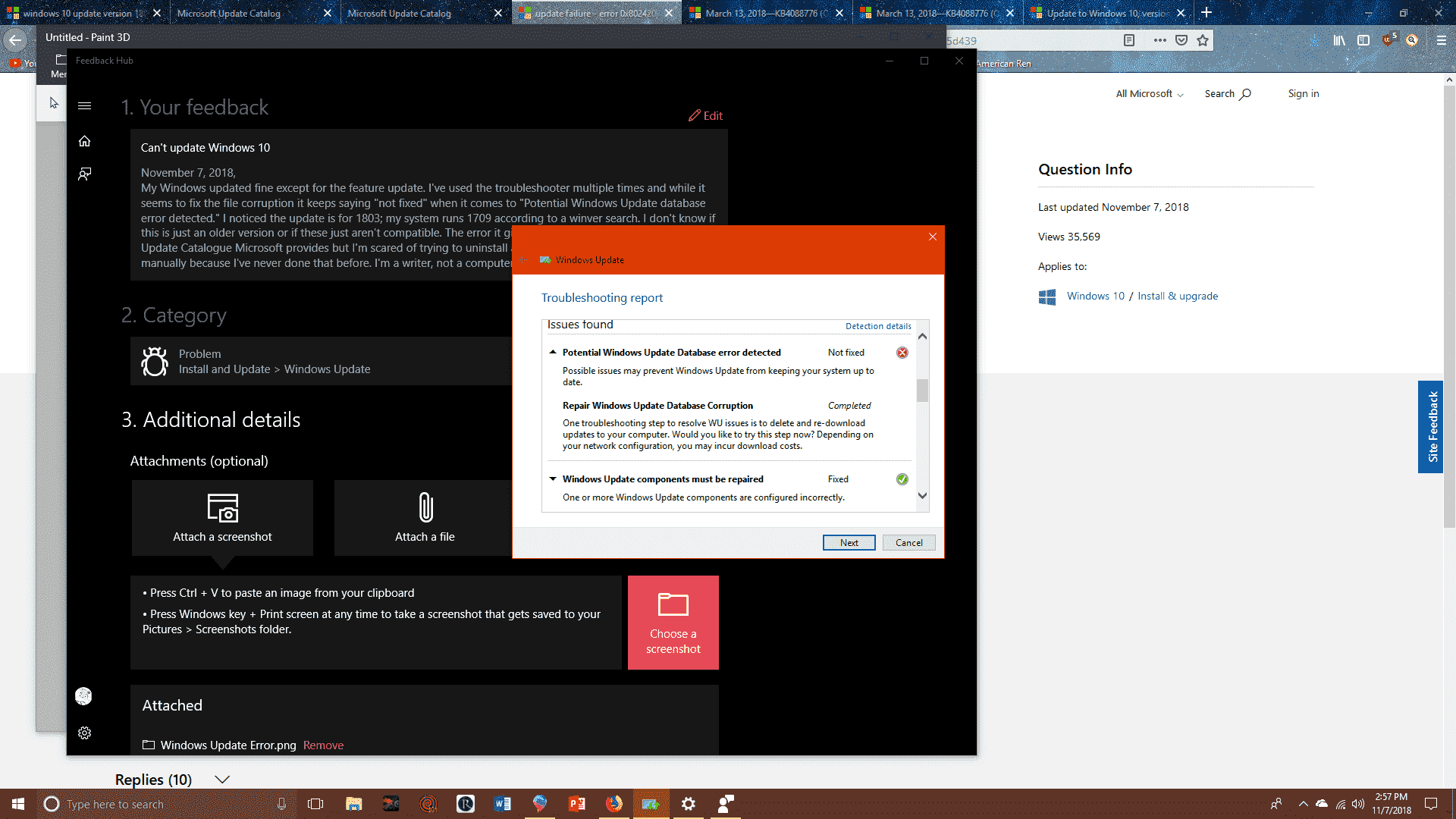Click the magnifier search extension icon

1412,40
